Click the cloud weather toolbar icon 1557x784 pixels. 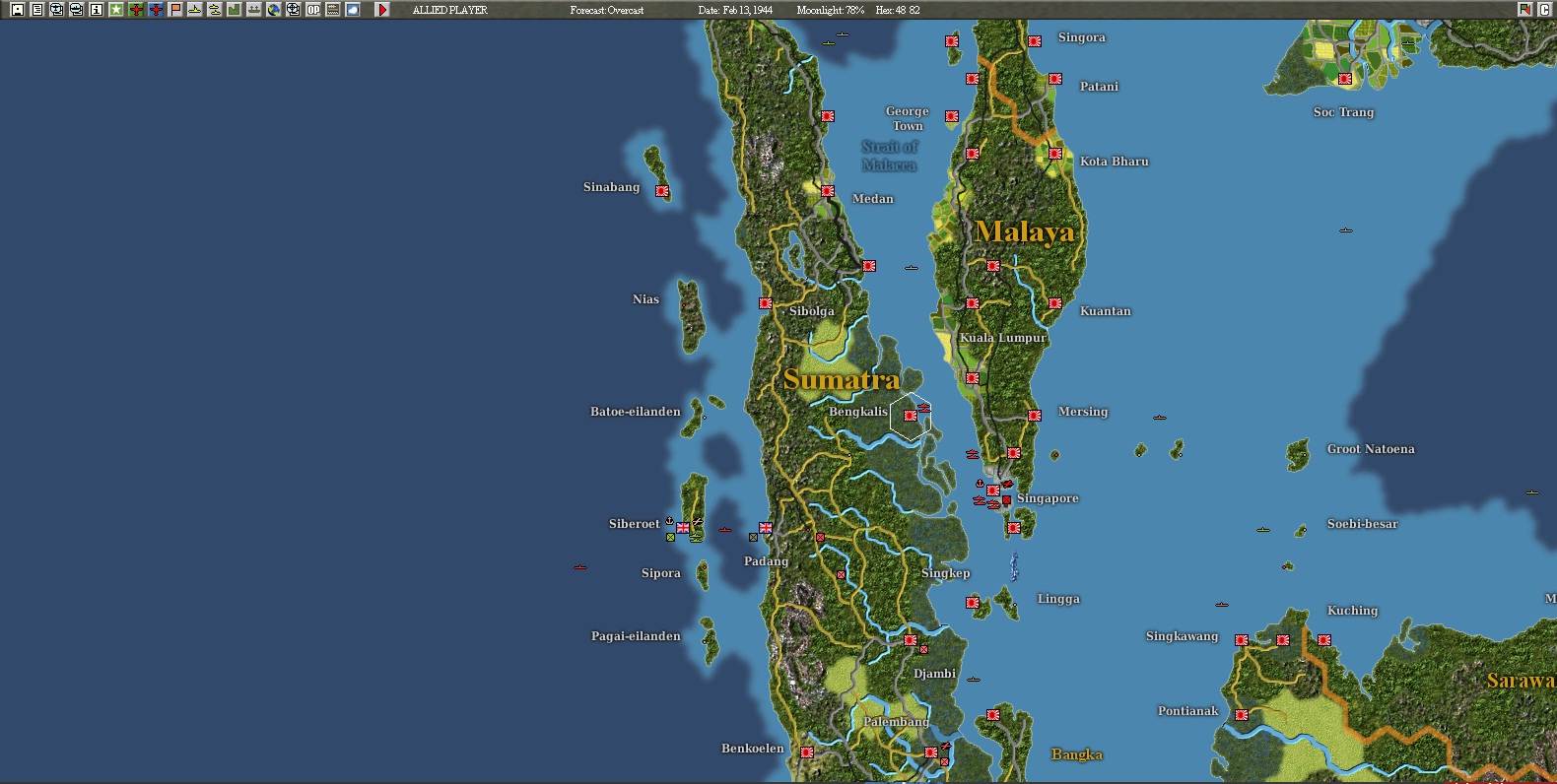pyautogui.click(x=352, y=10)
